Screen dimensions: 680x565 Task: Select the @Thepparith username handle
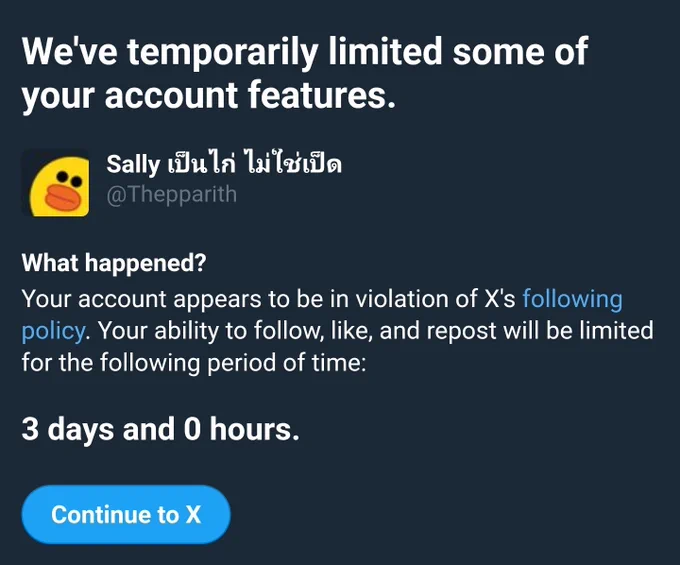coord(172,194)
